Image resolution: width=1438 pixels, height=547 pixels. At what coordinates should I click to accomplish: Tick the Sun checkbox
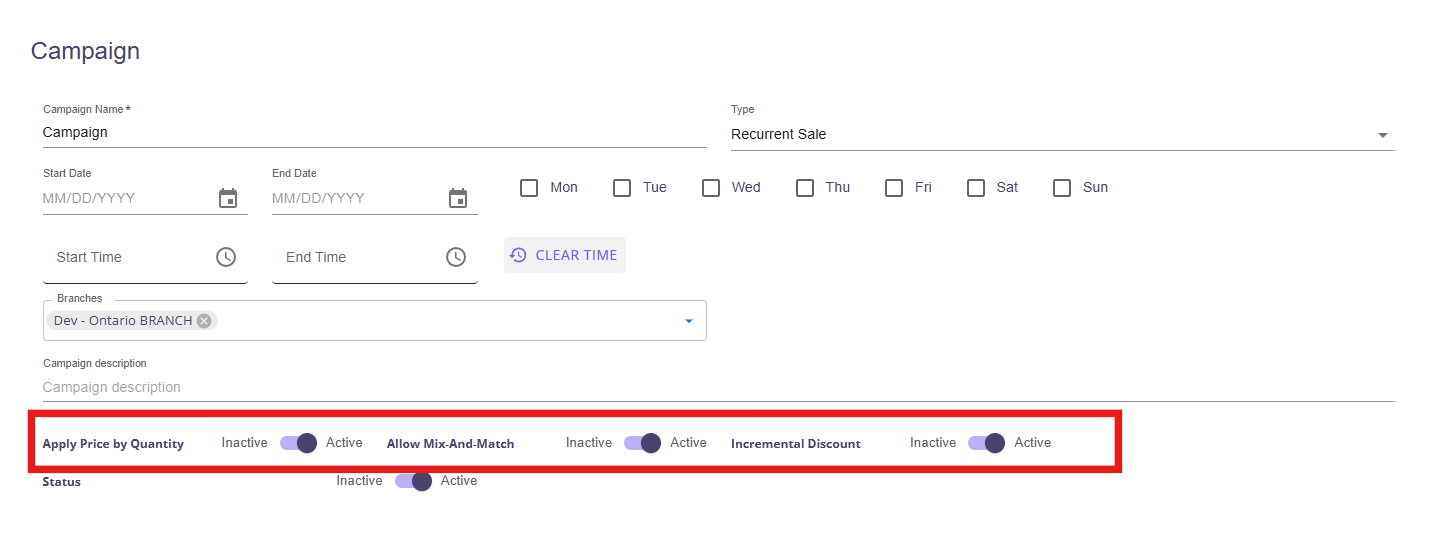1062,188
